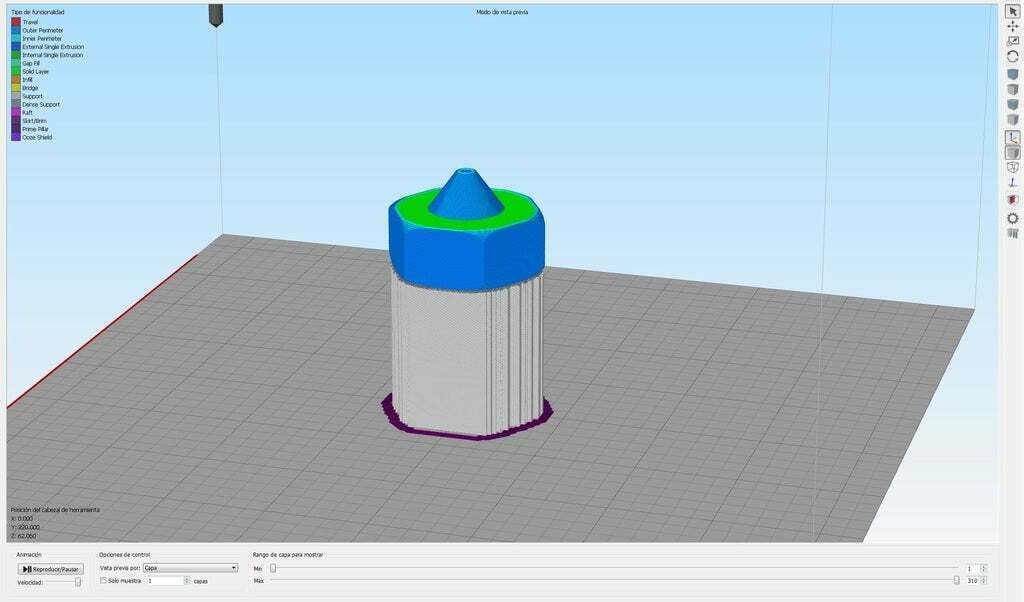Toggle the solid model rendering icon

(1012, 152)
